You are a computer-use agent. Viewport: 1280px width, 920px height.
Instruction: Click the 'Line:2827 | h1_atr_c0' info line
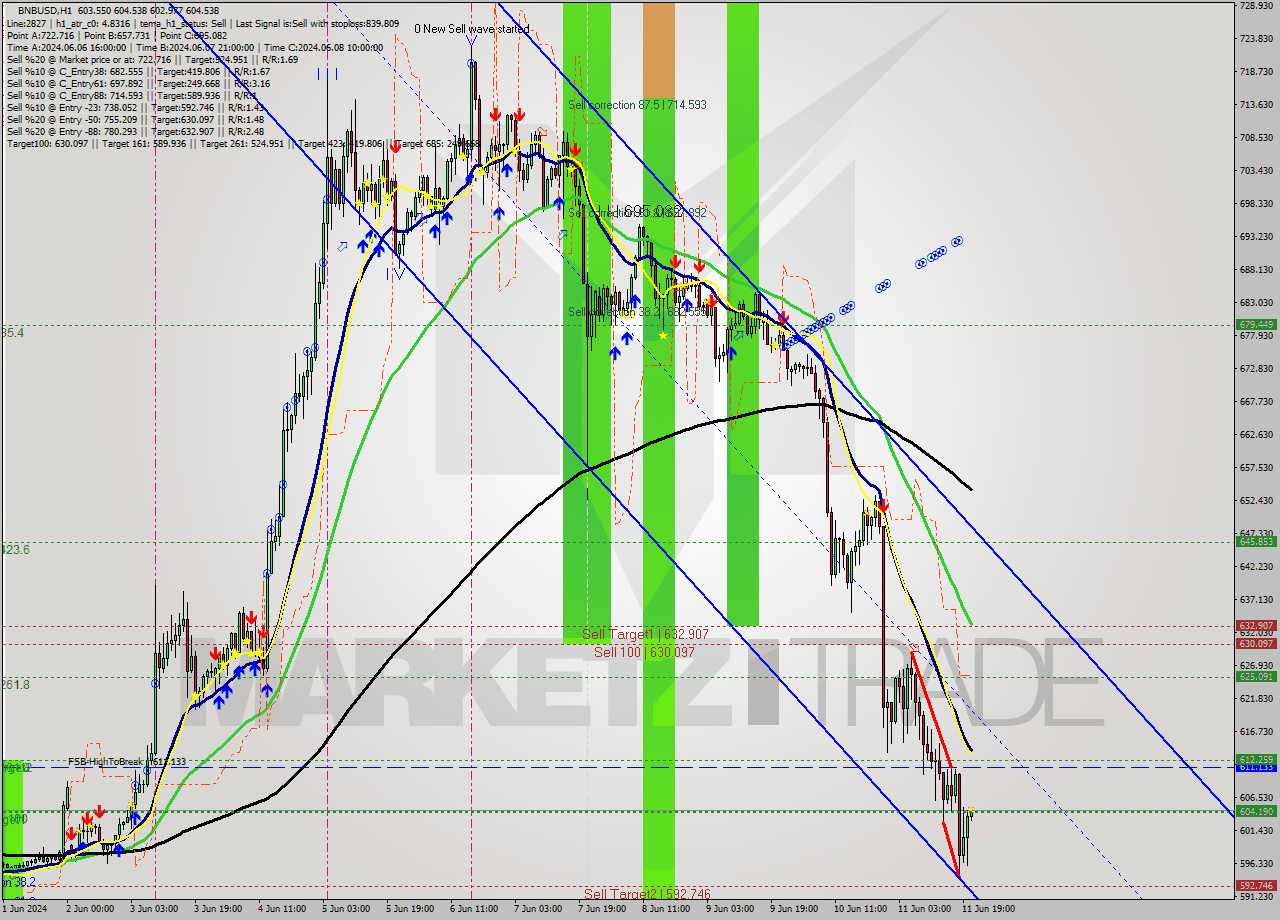pos(203,23)
